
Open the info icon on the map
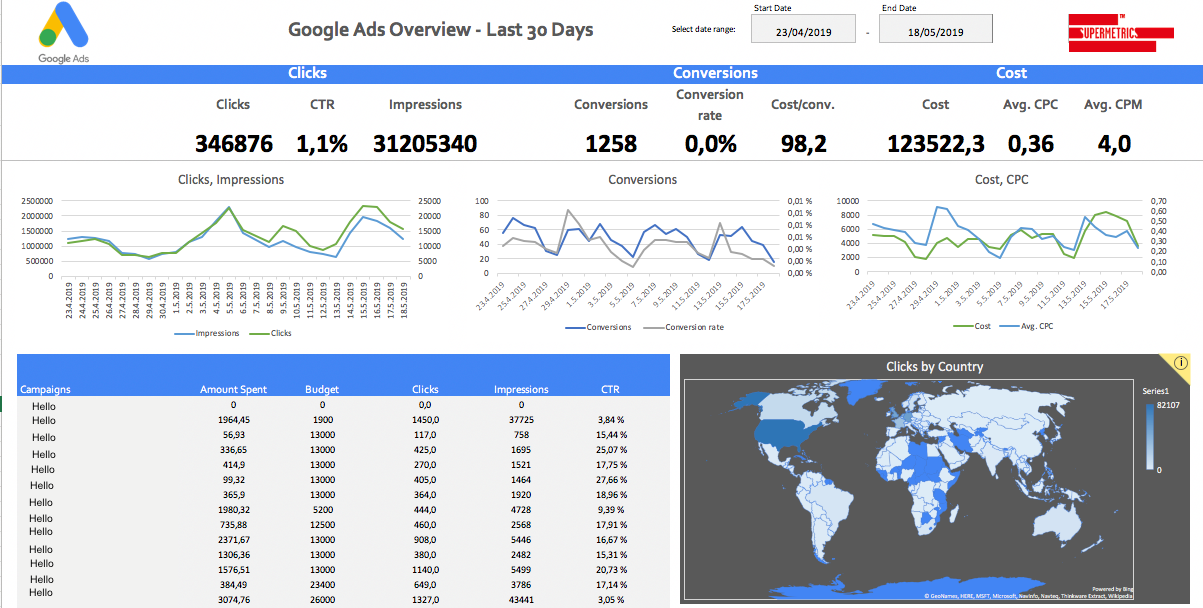coord(1180,363)
